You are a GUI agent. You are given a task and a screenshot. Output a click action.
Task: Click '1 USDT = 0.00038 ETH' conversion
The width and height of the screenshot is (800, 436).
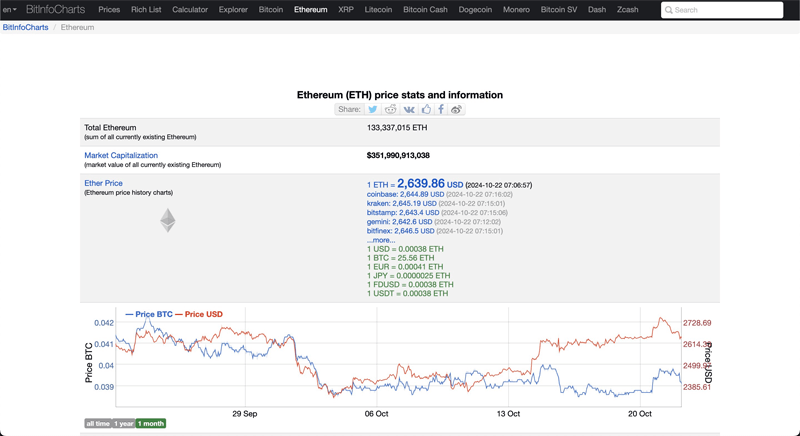(408, 294)
